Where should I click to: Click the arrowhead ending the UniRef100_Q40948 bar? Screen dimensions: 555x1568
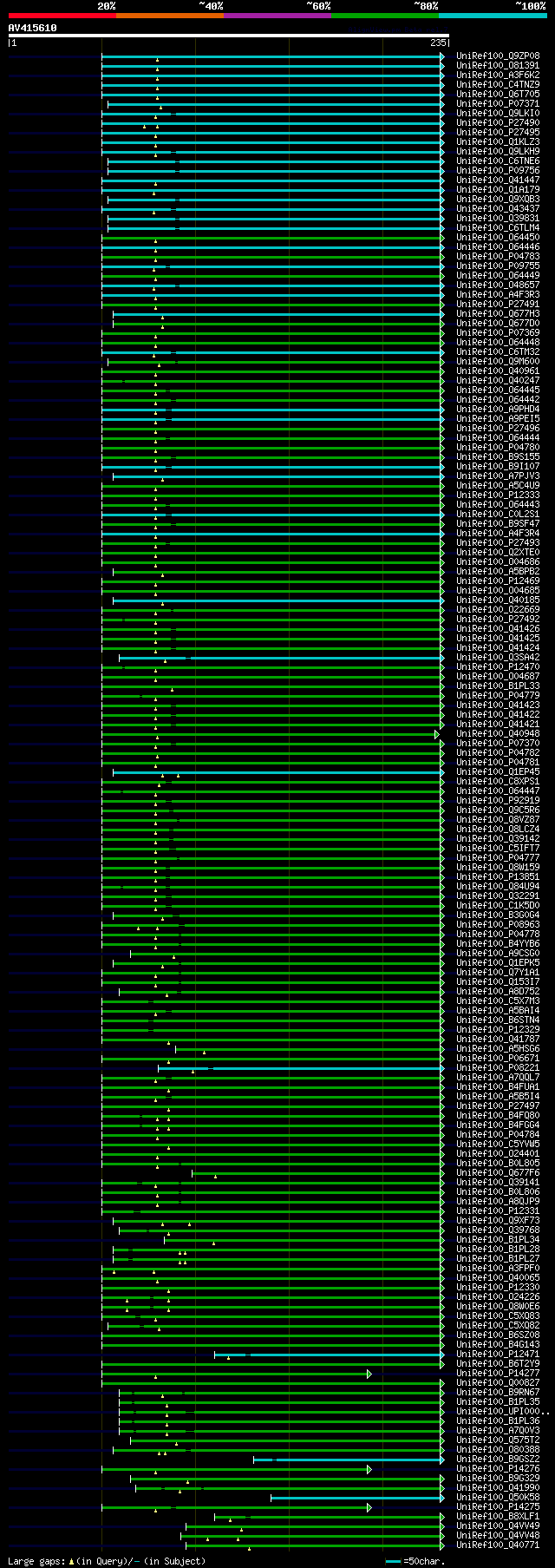(x=438, y=734)
